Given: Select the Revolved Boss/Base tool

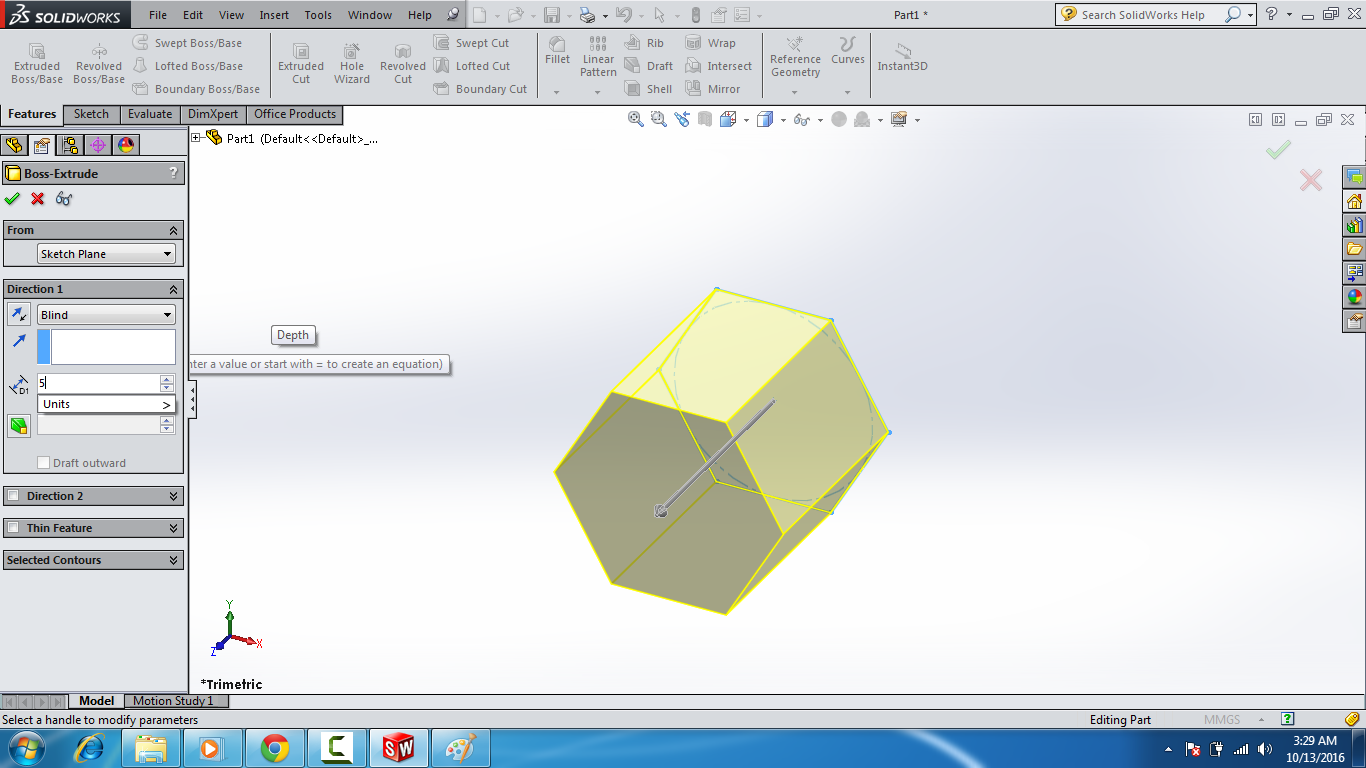Looking at the screenshot, I should coord(98,63).
